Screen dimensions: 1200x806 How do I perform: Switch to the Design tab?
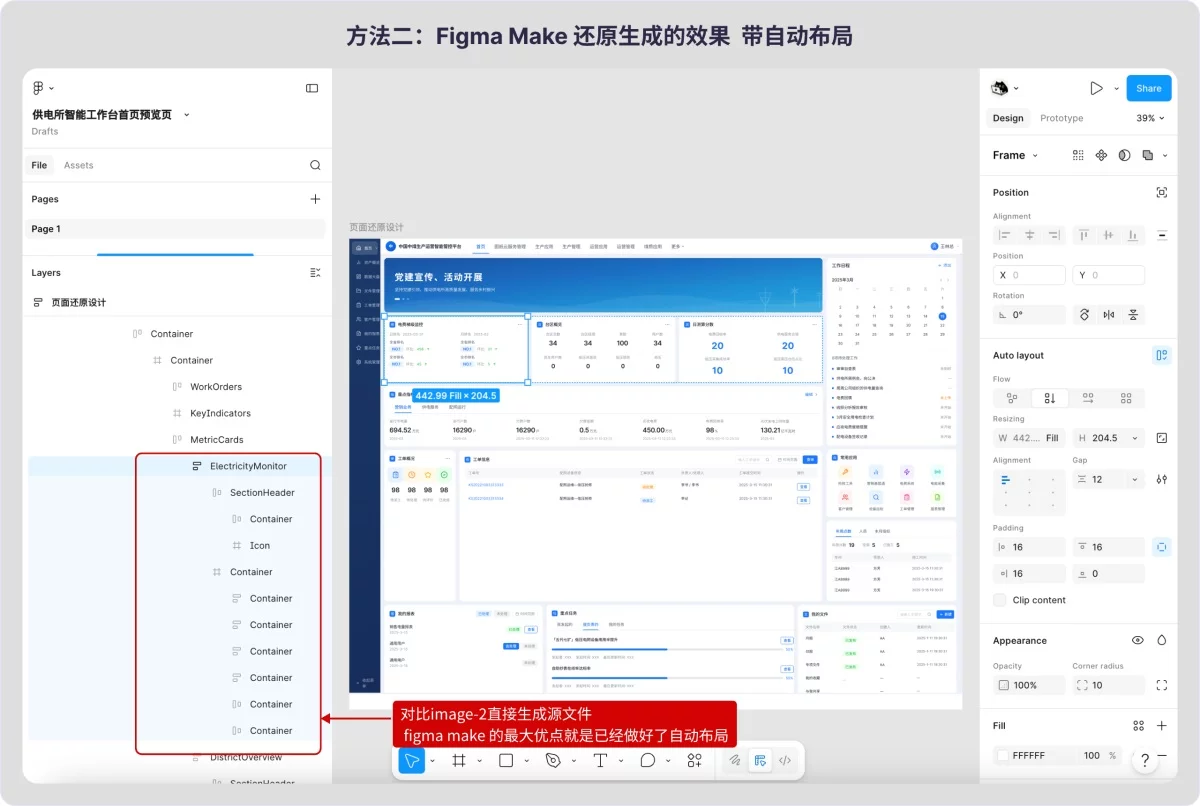[x=1008, y=118]
